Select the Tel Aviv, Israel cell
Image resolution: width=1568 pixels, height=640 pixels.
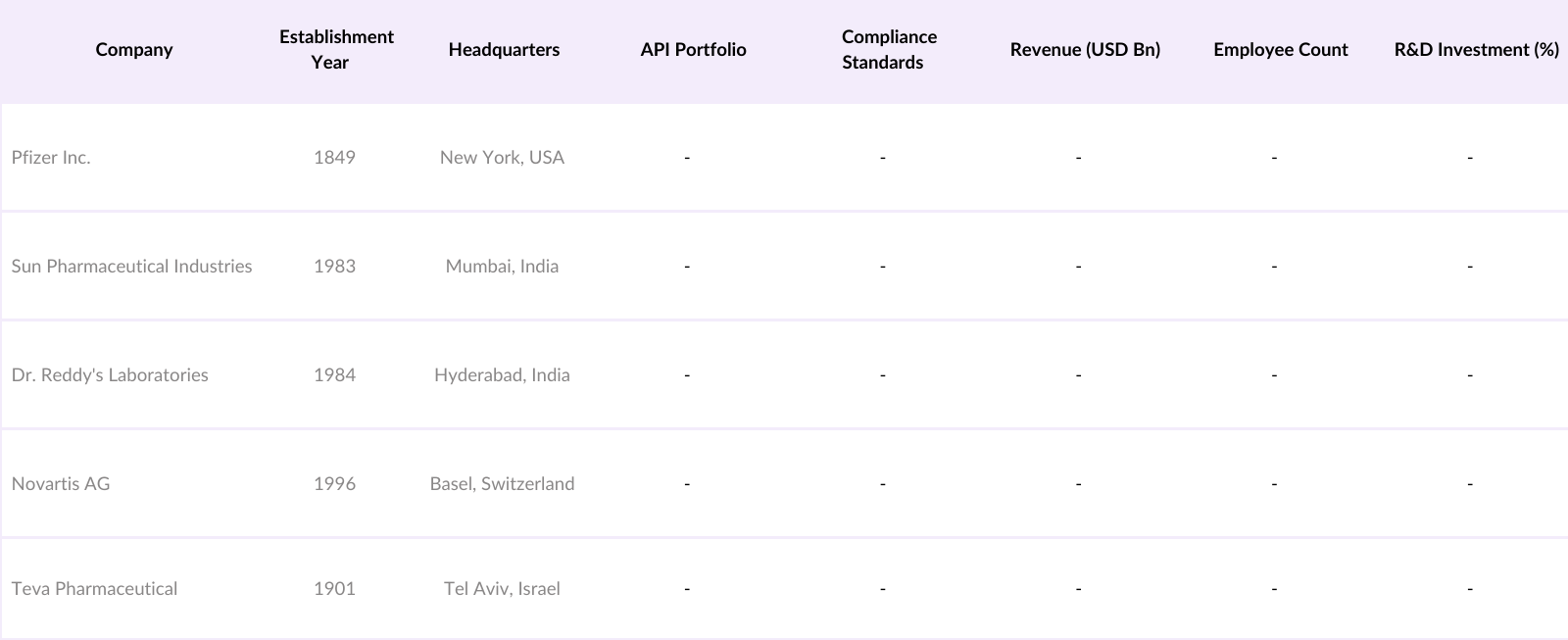point(502,589)
